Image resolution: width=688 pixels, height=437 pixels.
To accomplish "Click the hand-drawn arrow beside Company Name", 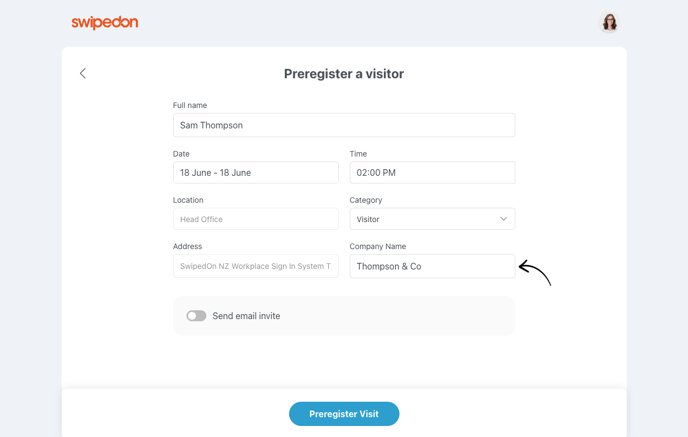I will click(x=535, y=272).
